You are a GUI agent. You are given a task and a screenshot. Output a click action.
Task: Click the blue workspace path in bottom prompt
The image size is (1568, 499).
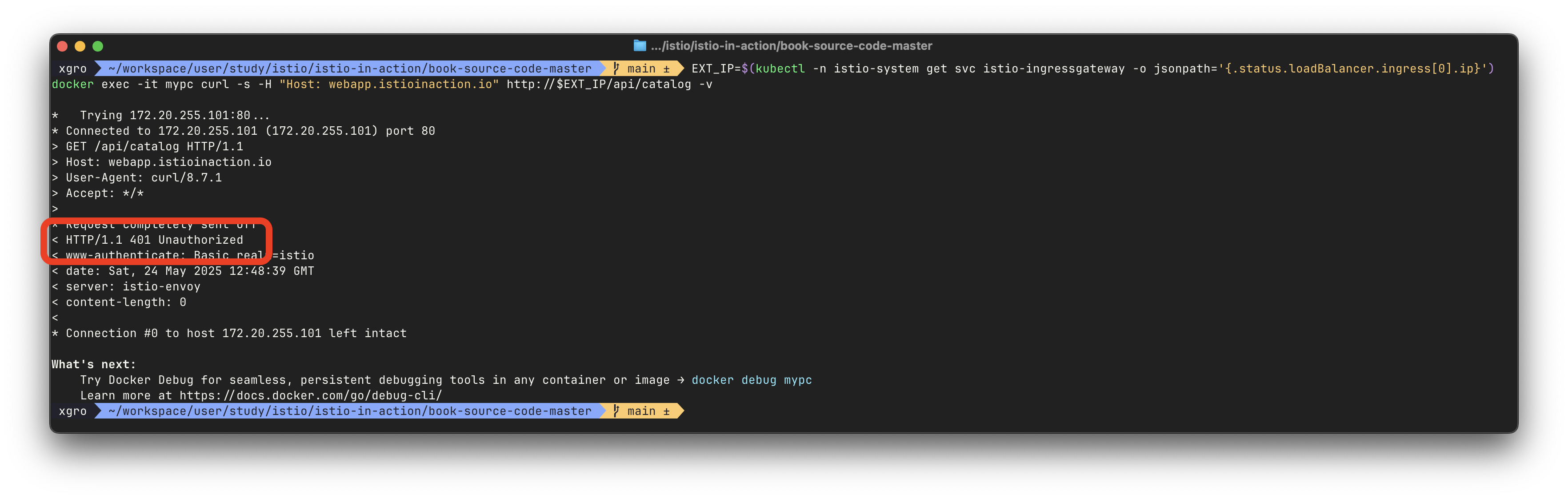(350, 410)
